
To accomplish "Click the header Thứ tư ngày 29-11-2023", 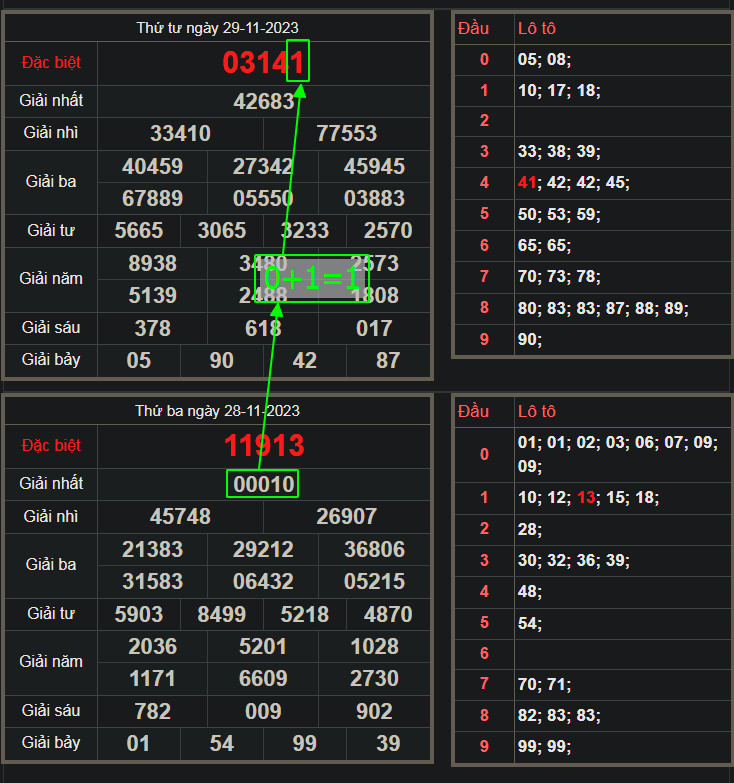I will (218, 28).
